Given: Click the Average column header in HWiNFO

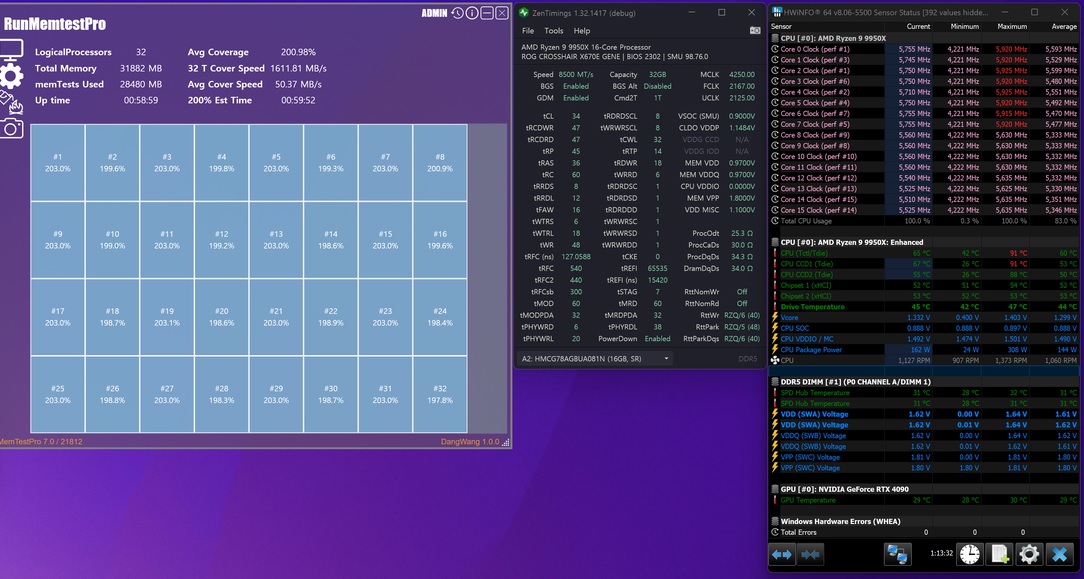Looking at the screenshot, I should click(x=1064, y=26).
